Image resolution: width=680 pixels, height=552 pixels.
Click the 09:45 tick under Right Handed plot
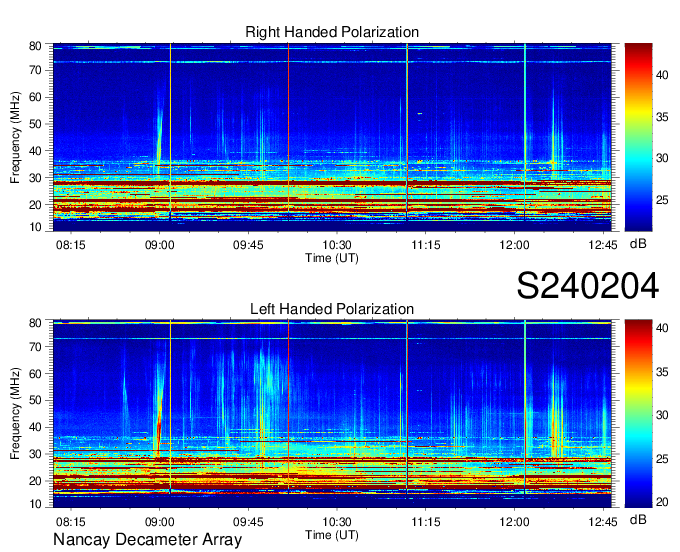(x=248, y=245)
